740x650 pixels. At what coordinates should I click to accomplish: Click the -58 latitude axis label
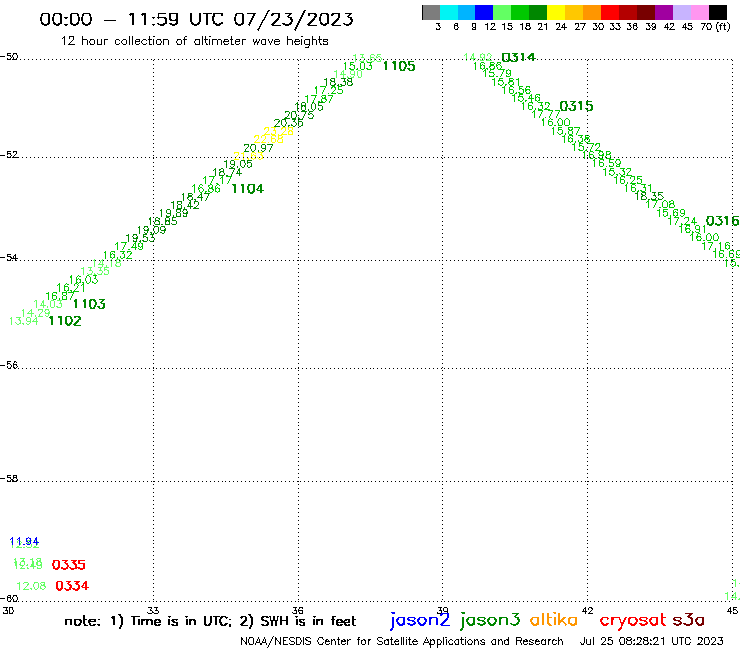9,479
